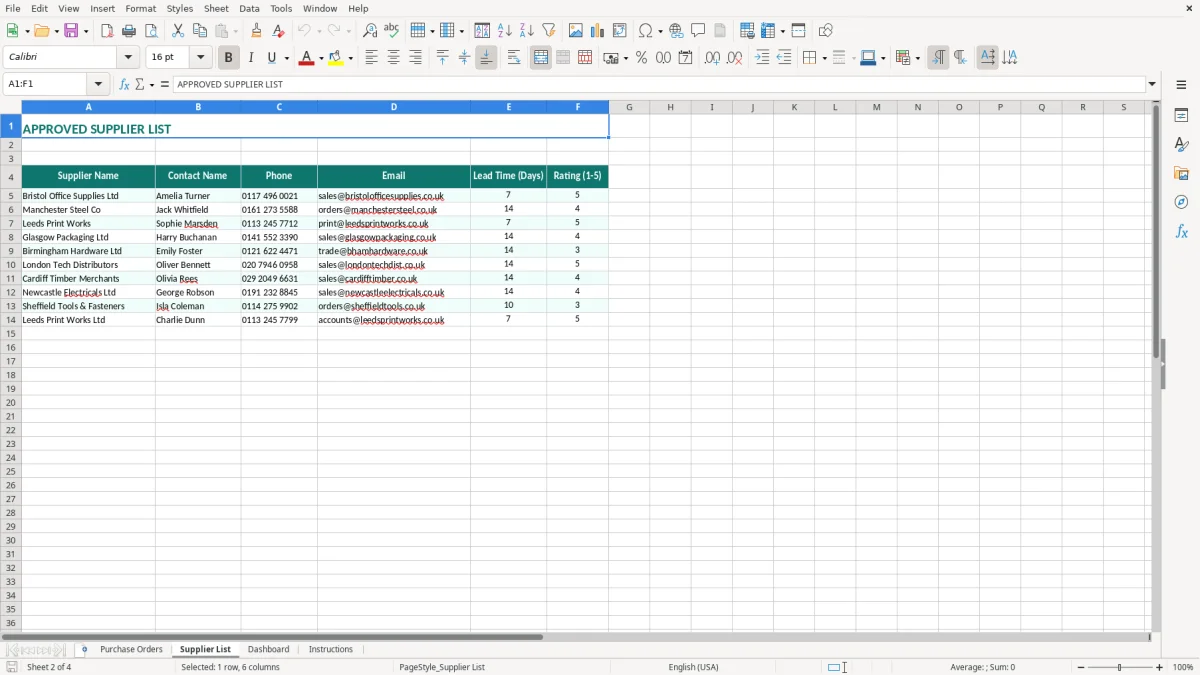Click the Insert Image icon
1200x675 pixels.
(x=576, y=31)
